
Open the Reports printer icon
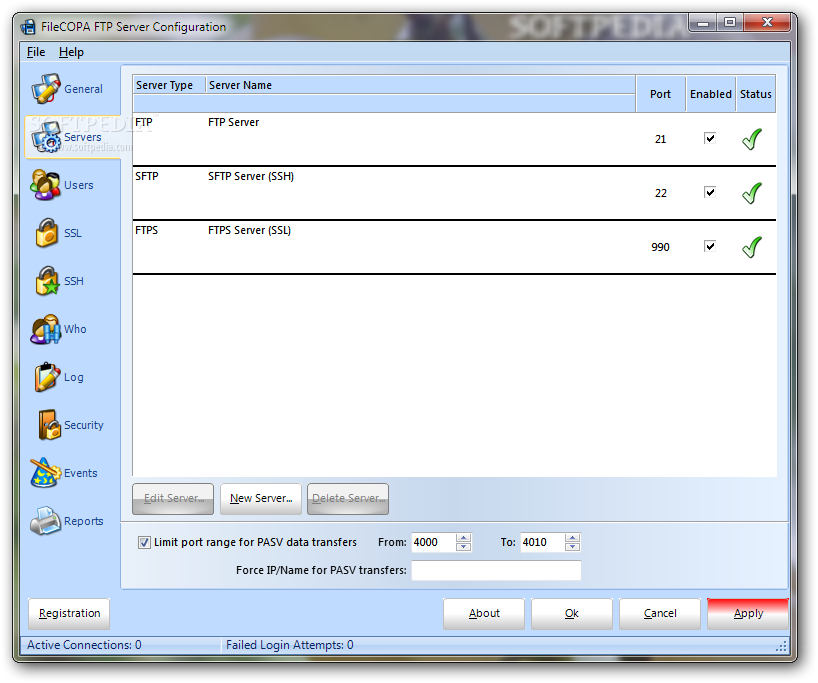45,521
